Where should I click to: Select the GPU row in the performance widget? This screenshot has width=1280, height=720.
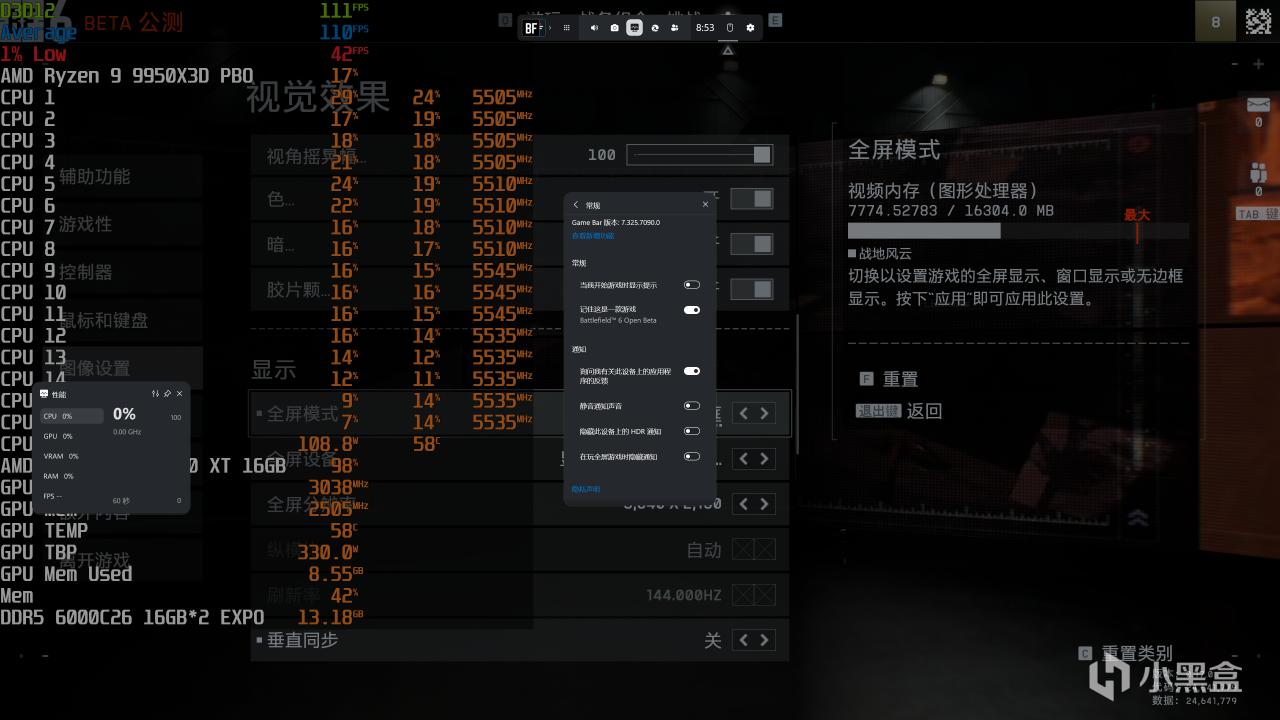coord(71,436)
